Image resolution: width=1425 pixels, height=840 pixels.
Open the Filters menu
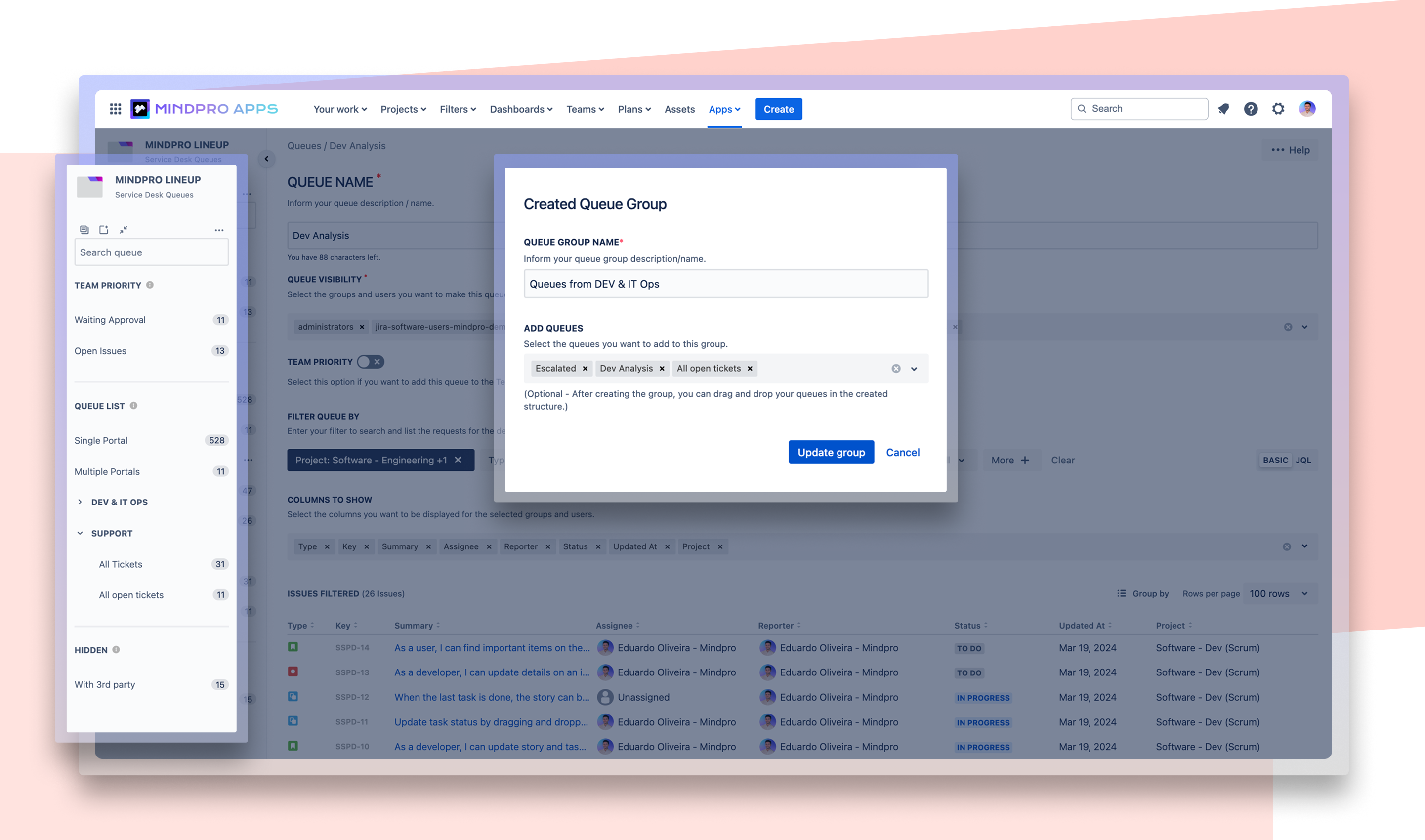pos(458,109)
